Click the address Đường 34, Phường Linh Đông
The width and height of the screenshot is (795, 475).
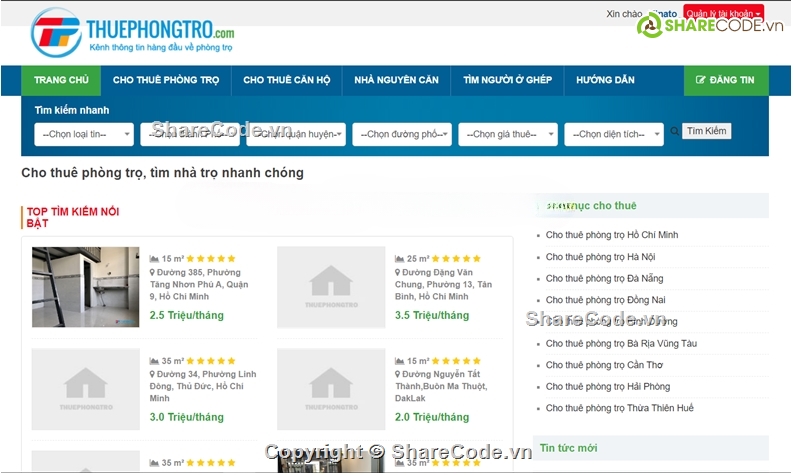click(x=204, y=386)
